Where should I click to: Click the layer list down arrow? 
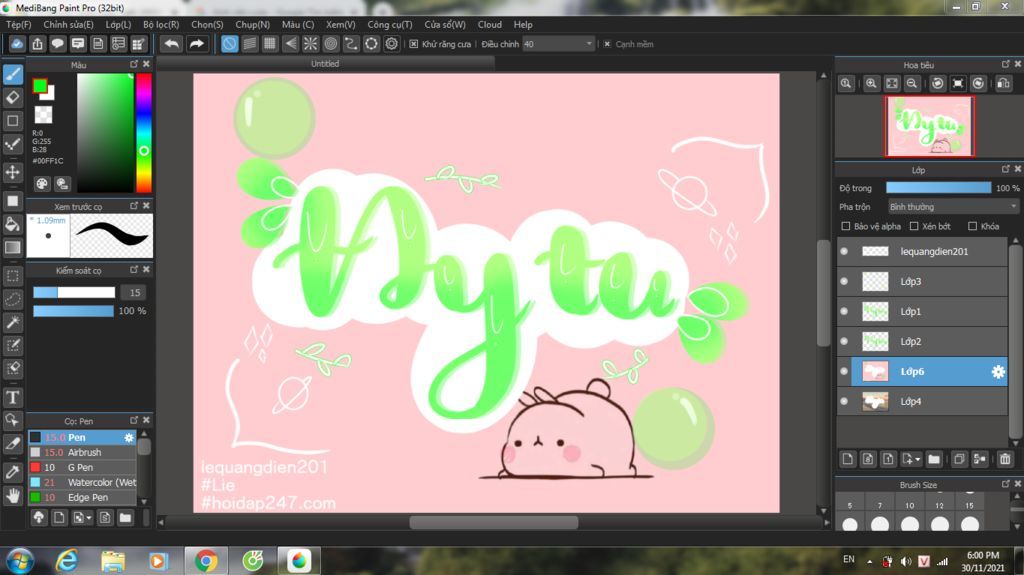click(x=1015, y=443)
